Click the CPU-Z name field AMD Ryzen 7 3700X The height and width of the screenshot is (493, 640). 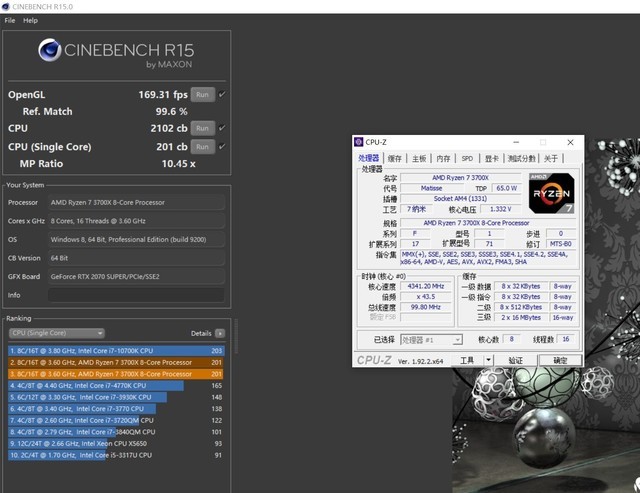[460, 178]
